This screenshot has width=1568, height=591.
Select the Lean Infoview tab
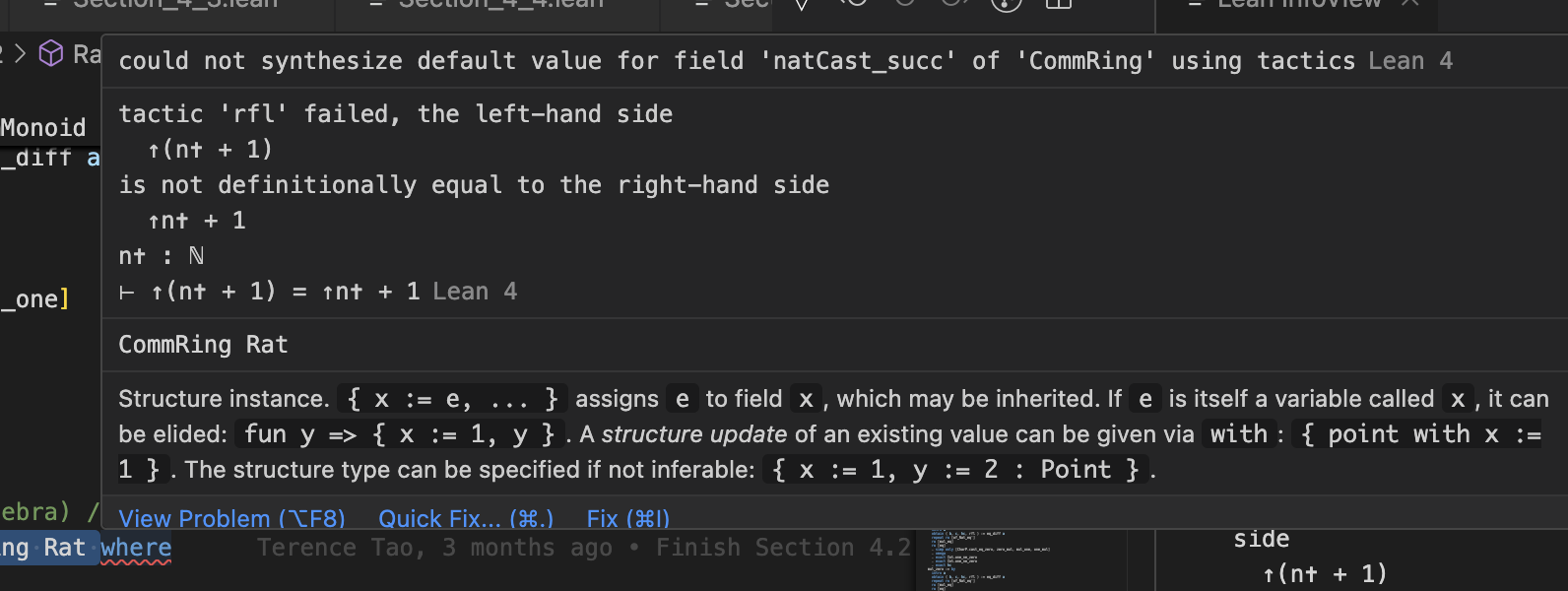pyautogui.click(x=1300, y=3)
